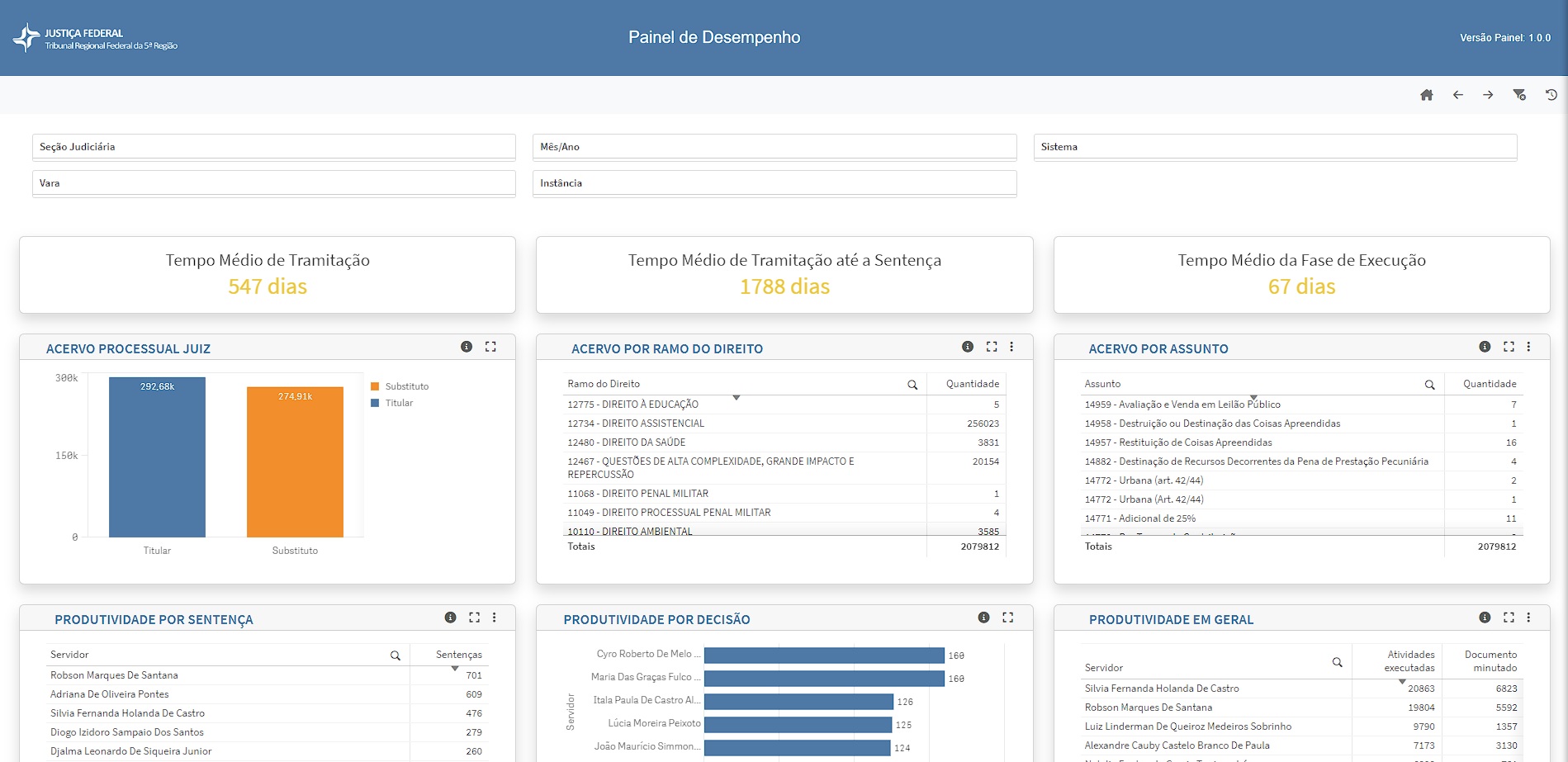Open more options for Acervo por Assunto
Viewport: 1568px width, 762px height.
(x=1528, y=347)
